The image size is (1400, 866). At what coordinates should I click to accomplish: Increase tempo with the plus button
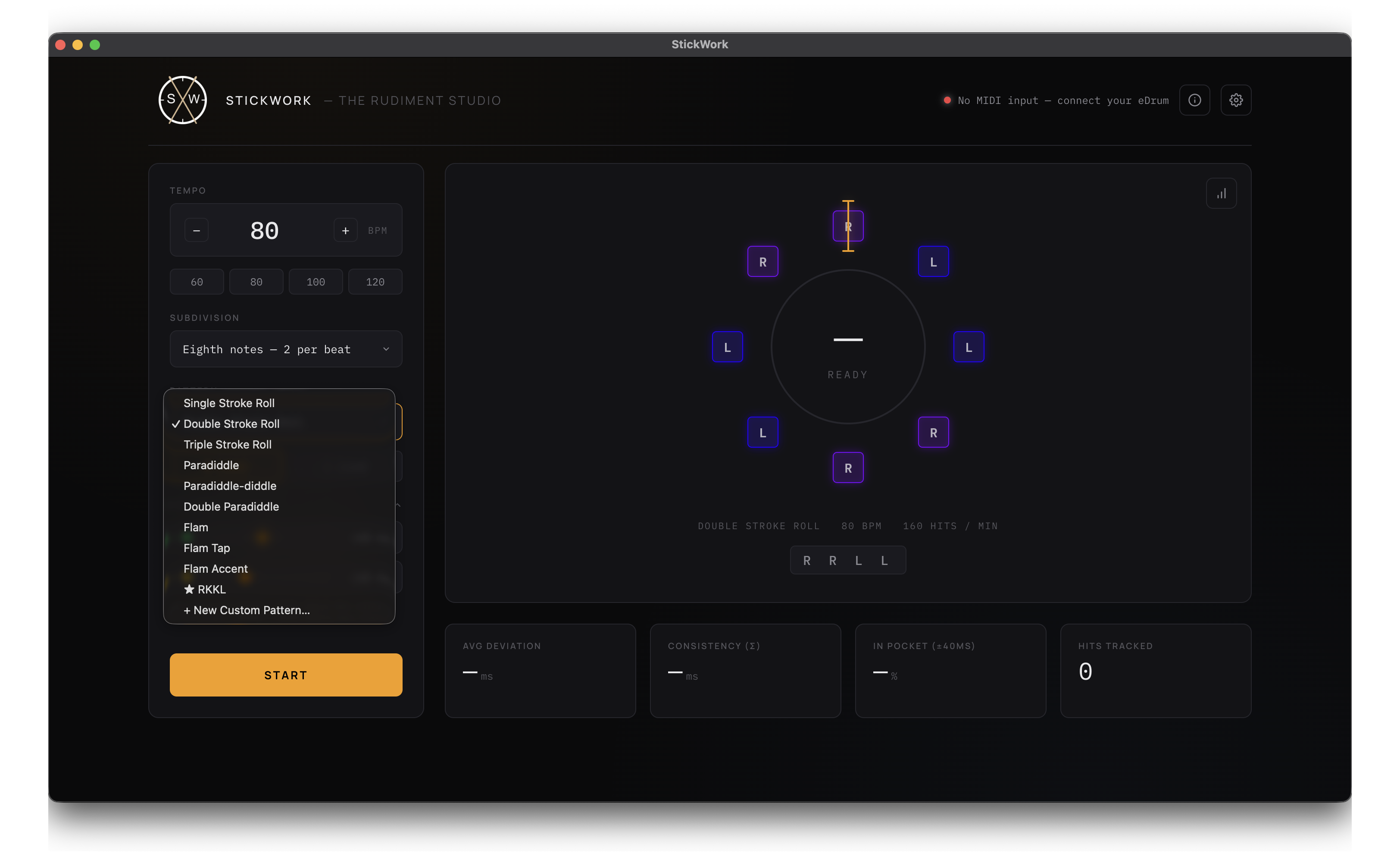345,230
